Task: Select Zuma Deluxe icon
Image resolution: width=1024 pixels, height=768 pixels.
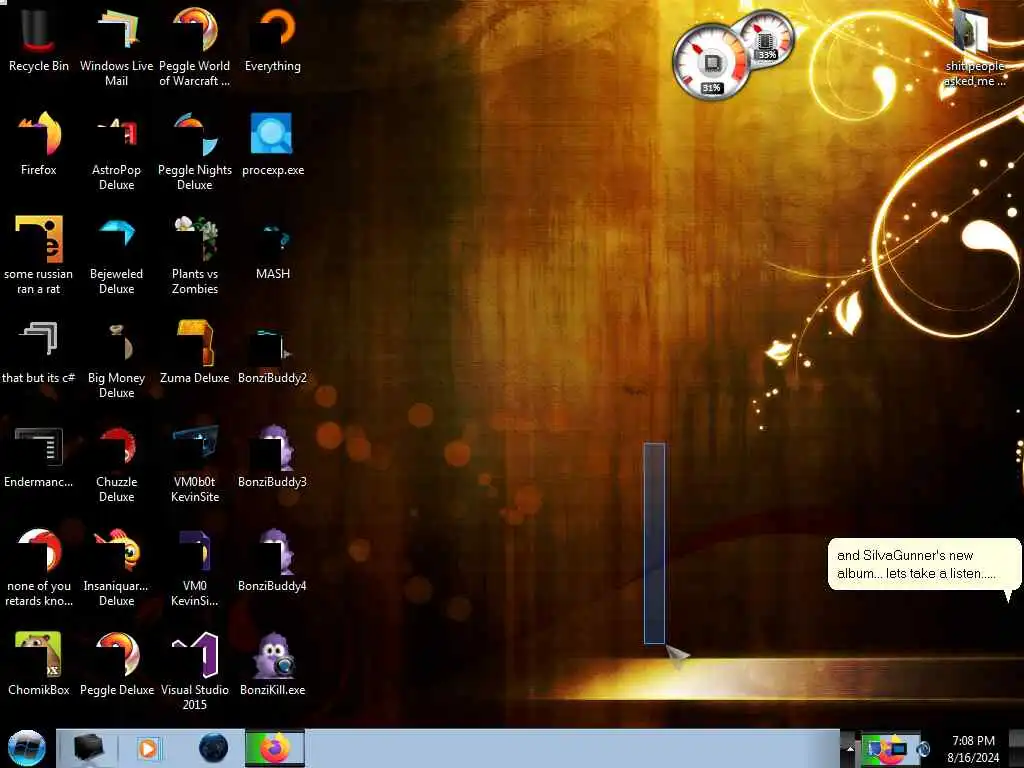Action: [195, 353]
